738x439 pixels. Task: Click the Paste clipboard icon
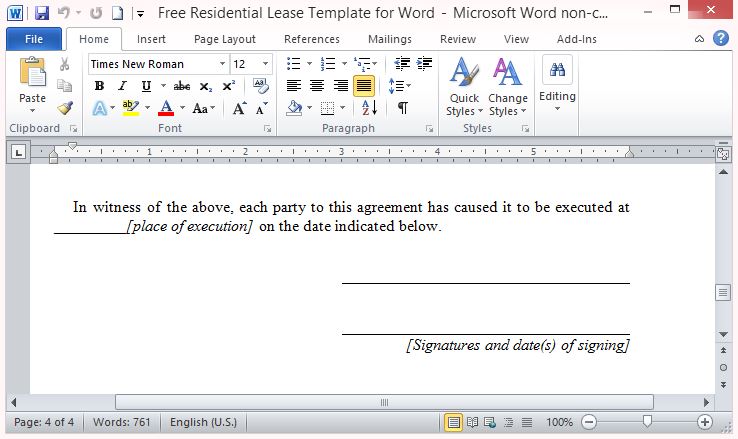pyautogui.click(x=32, y=72)
